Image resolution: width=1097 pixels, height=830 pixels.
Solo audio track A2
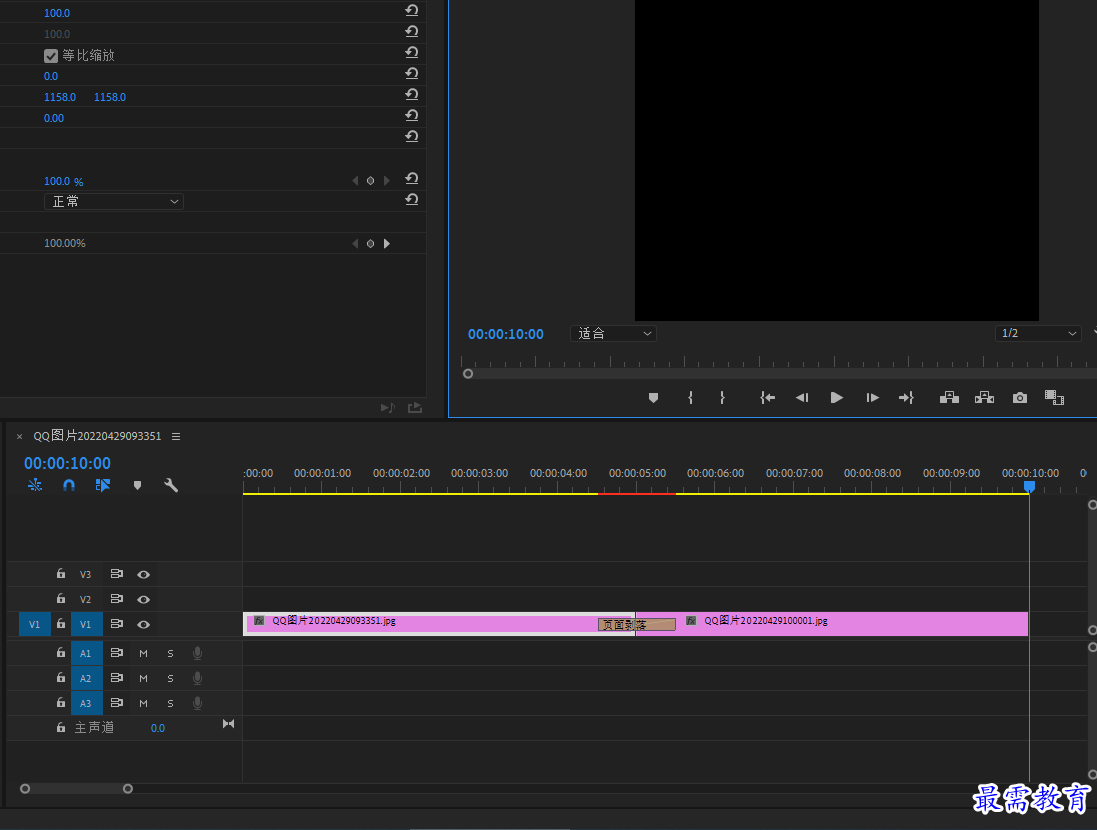(x=170, y=678)
